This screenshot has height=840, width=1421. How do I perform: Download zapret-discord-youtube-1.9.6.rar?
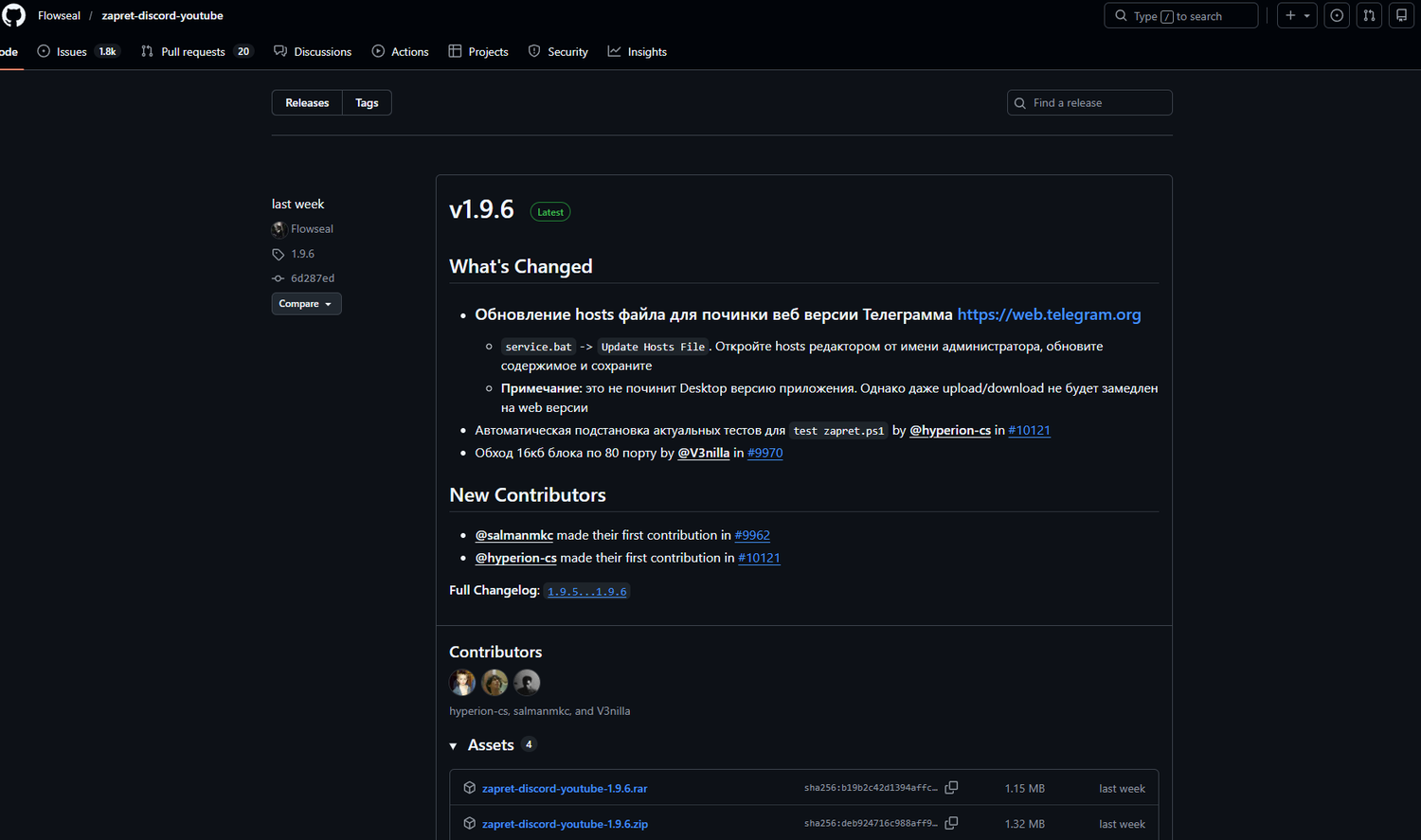565,789
